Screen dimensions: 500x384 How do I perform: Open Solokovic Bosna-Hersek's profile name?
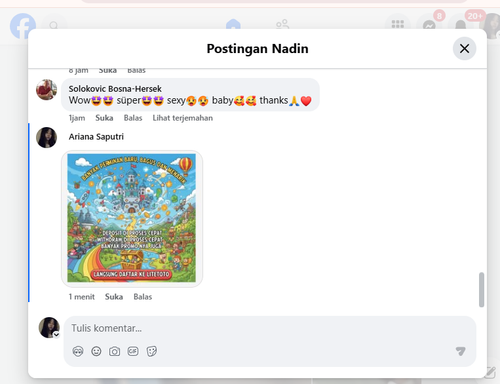tap(115, 89)
